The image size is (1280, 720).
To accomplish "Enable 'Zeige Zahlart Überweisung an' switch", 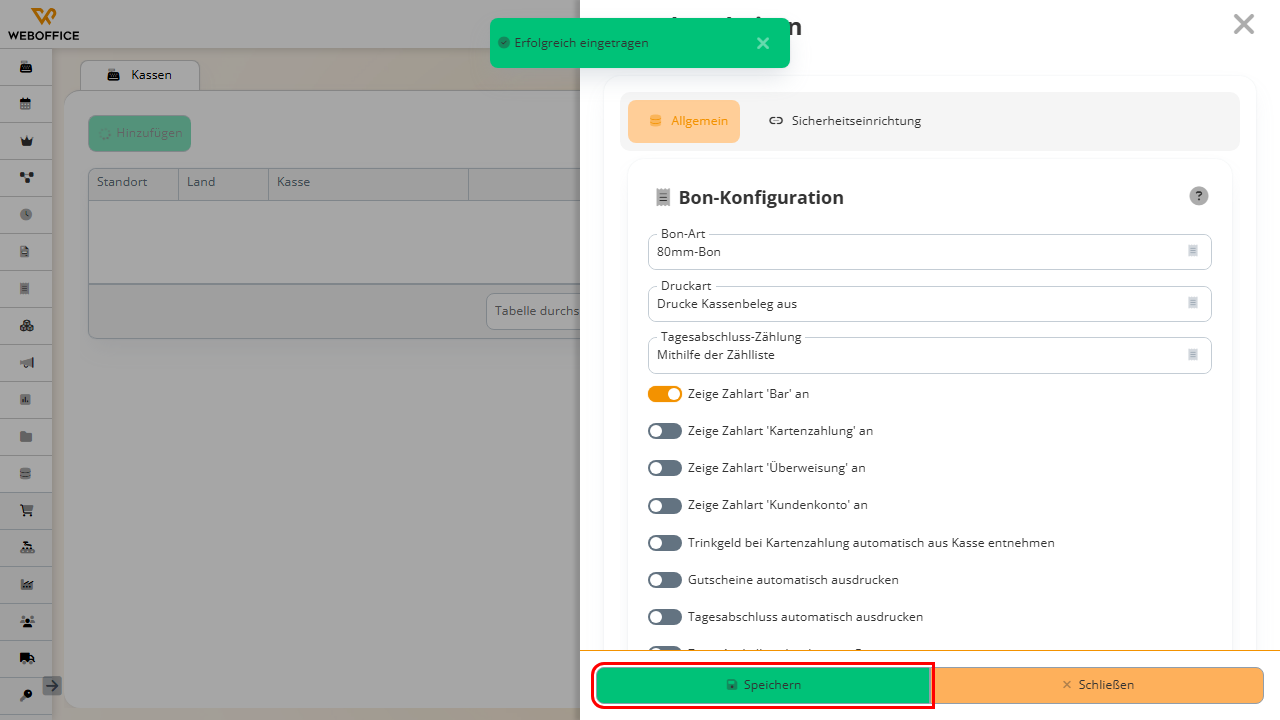I will point(665,468).
